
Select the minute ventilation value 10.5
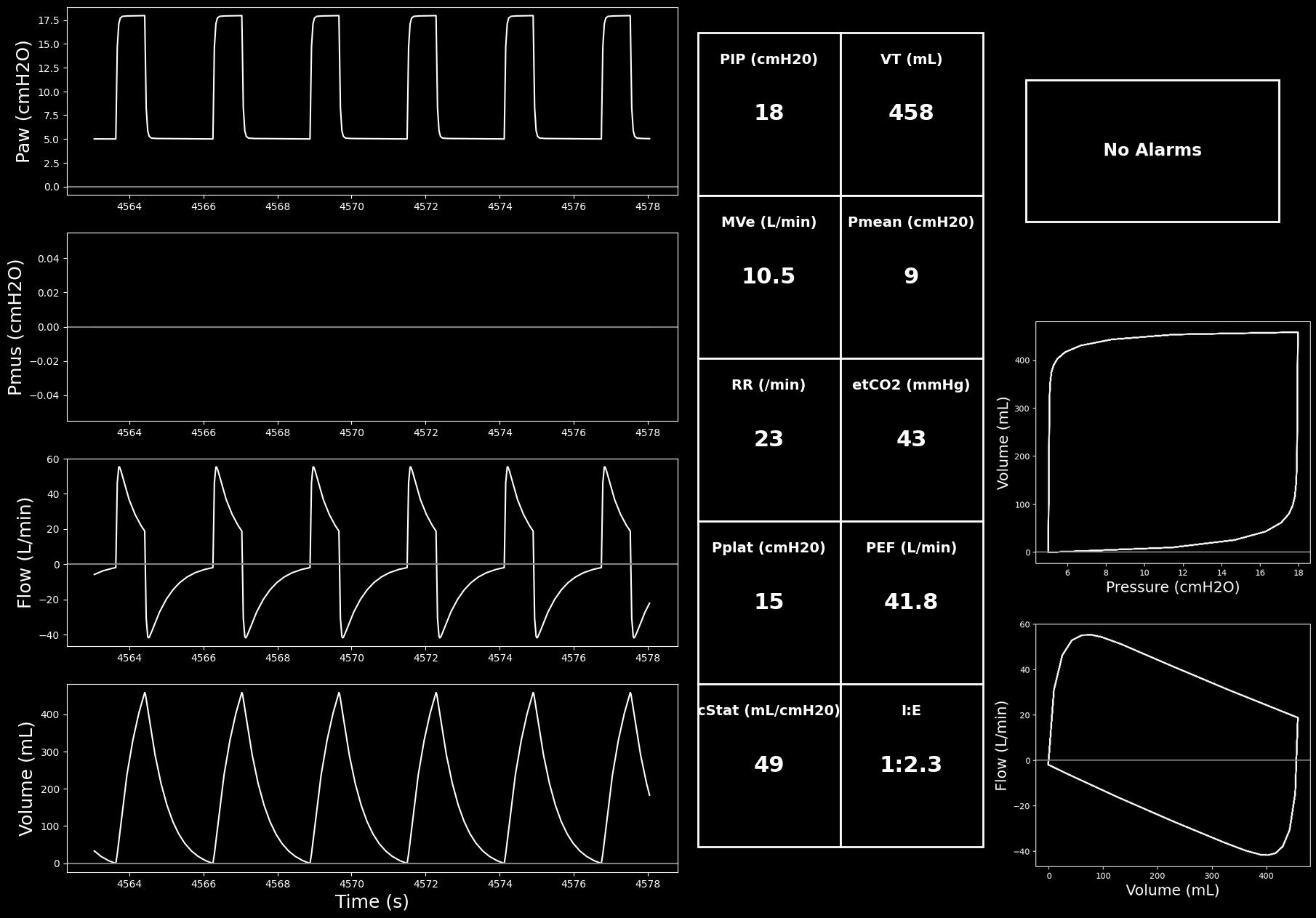(769, 276)
